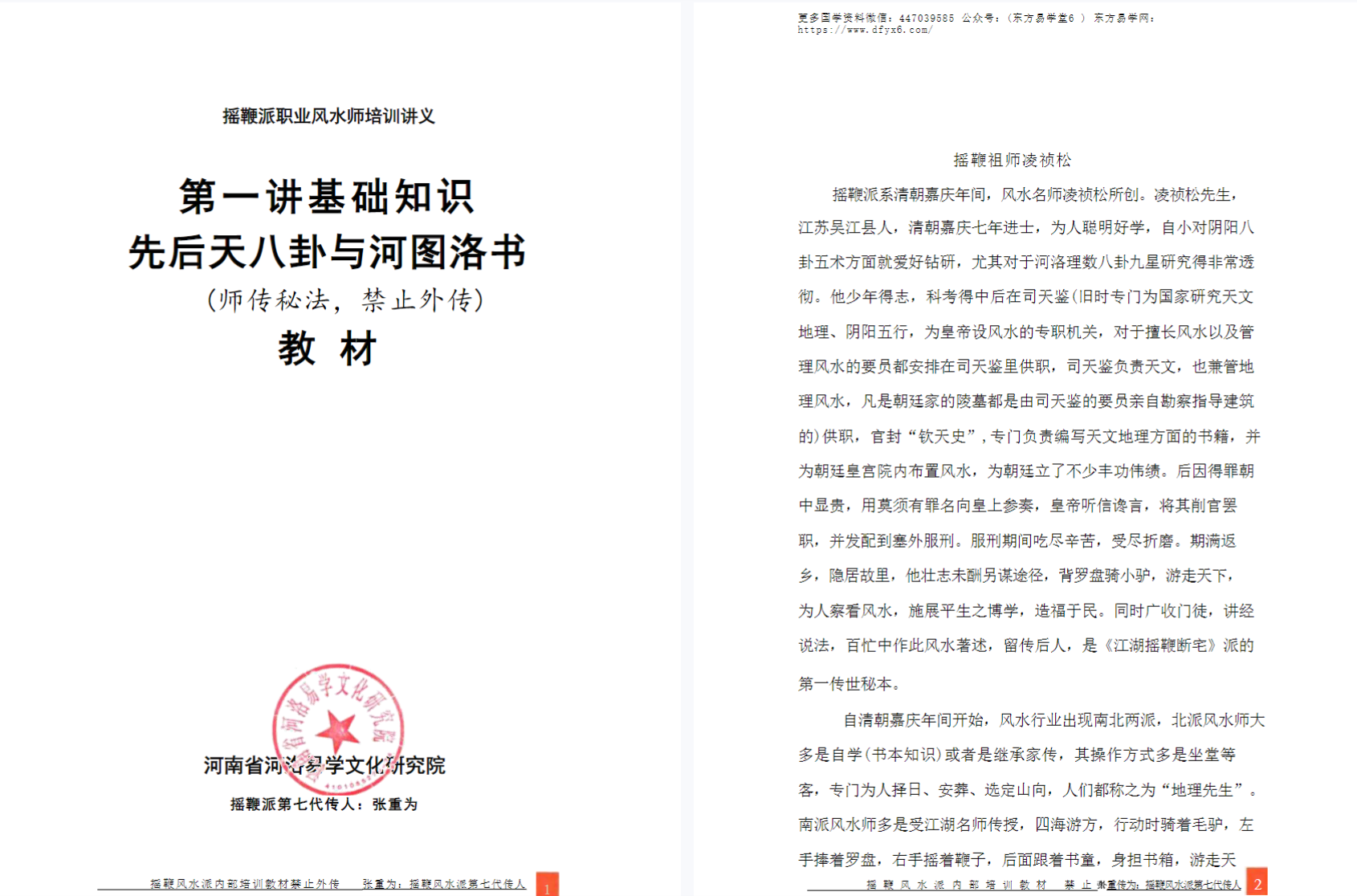The image size is (1357, 896).
Task: Click the page 1 footer 摇鞭风水派内部培训教材禁止外传
Action: (245, 883)
